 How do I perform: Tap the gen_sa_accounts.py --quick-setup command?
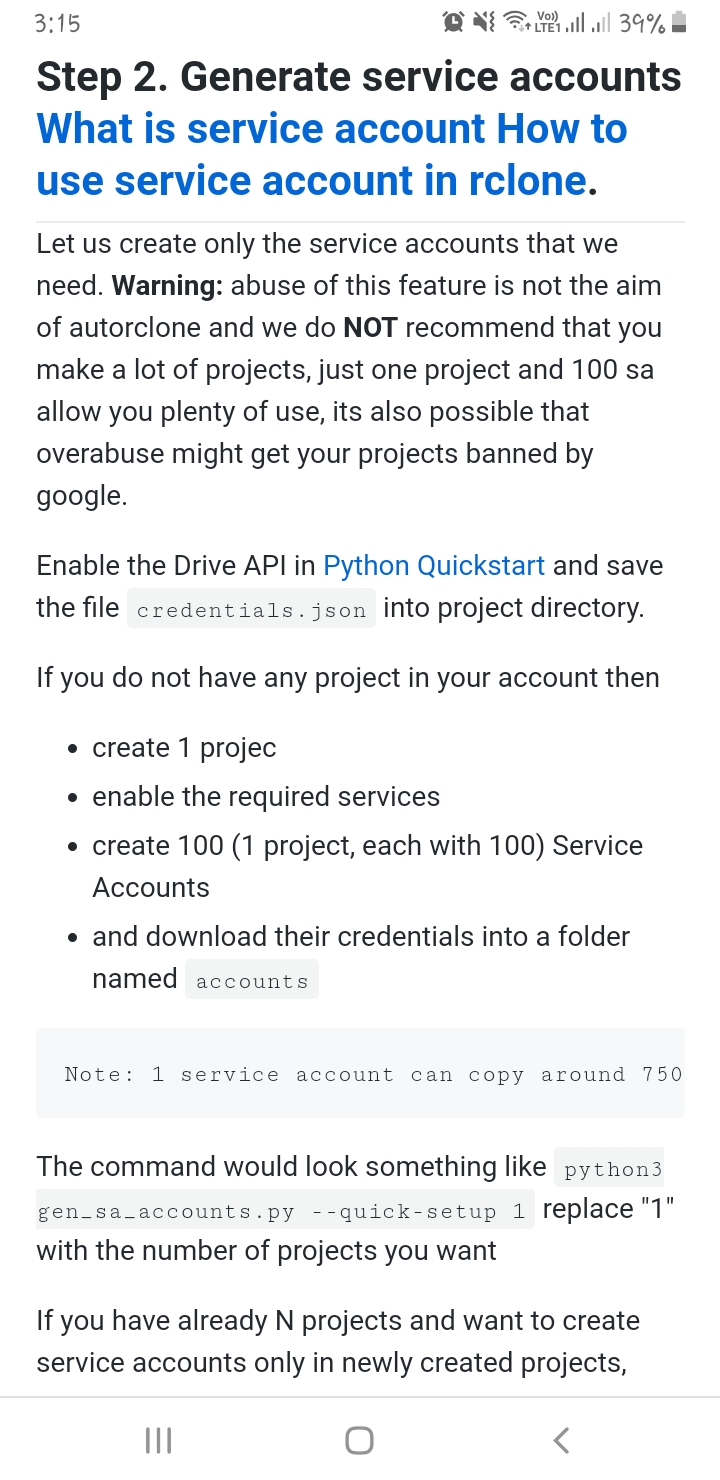pyautogui.click(x=285, y=1212)
